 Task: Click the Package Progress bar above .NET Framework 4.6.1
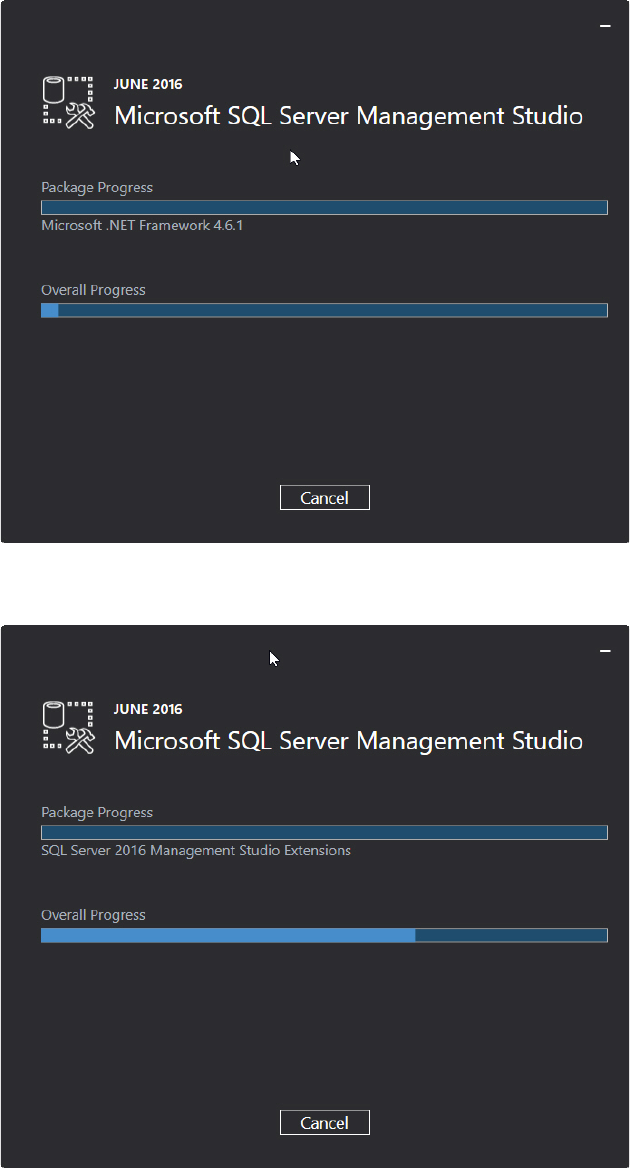(324, 207)
